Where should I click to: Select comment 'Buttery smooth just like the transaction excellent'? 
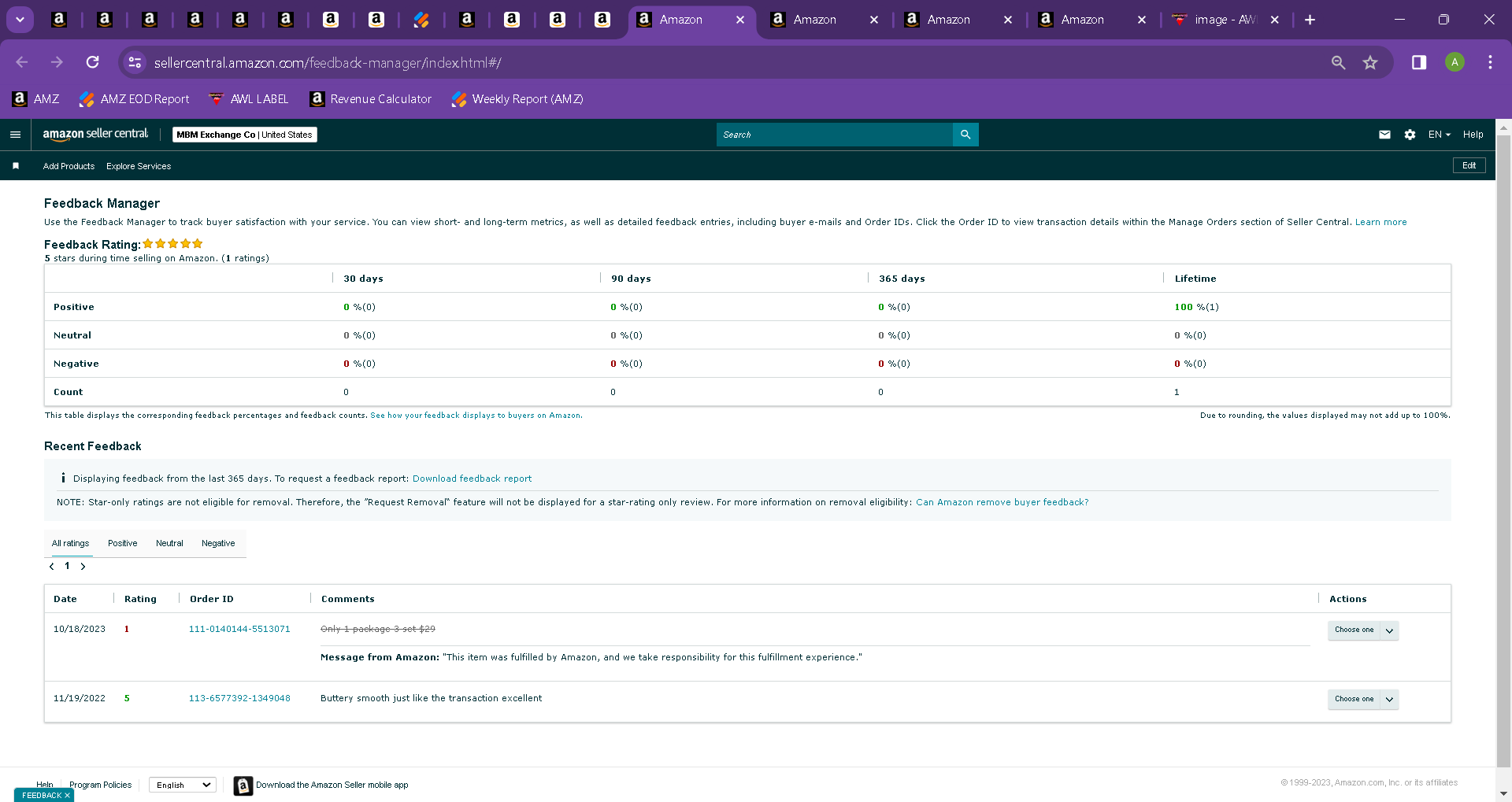tap(431, 698)
